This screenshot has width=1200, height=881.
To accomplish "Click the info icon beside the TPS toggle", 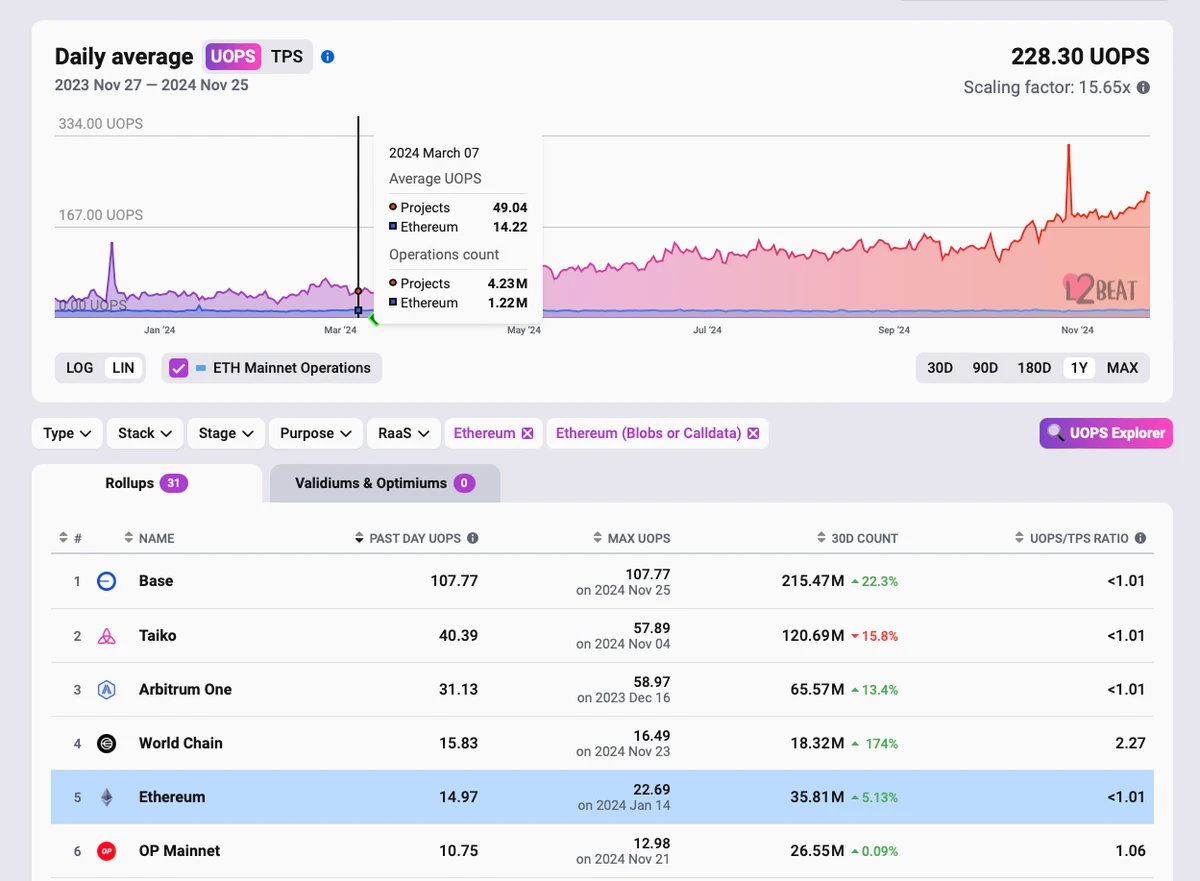I will point(327,57).
